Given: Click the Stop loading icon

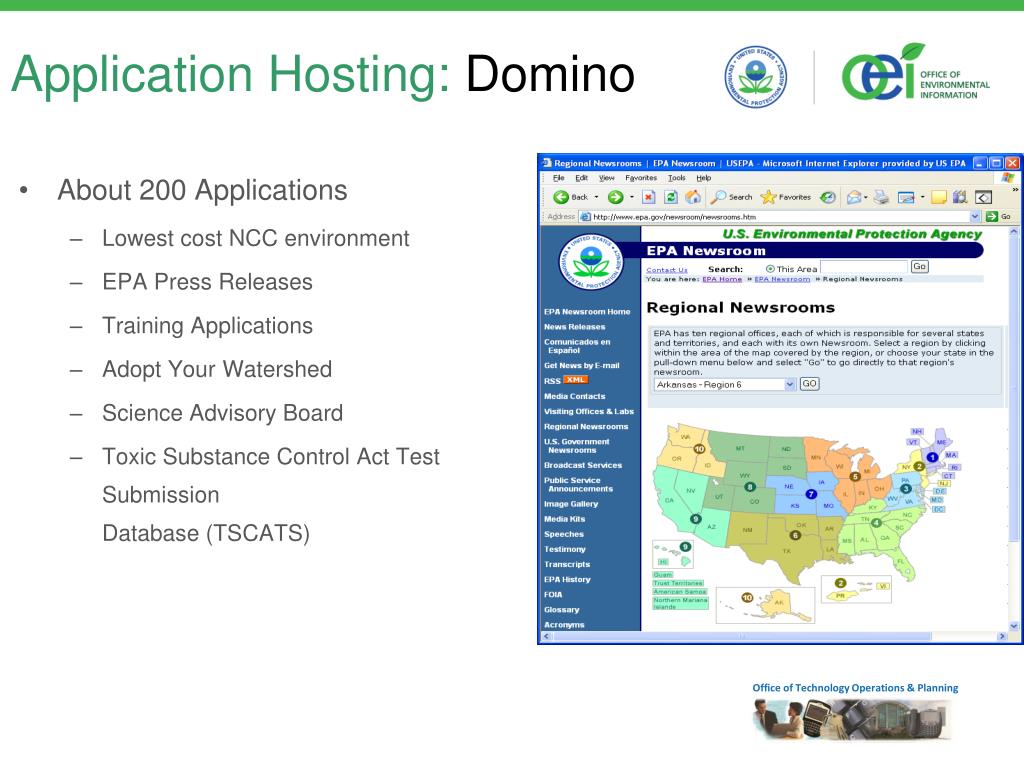Looking at the screenshot, I should pos(648,197).
